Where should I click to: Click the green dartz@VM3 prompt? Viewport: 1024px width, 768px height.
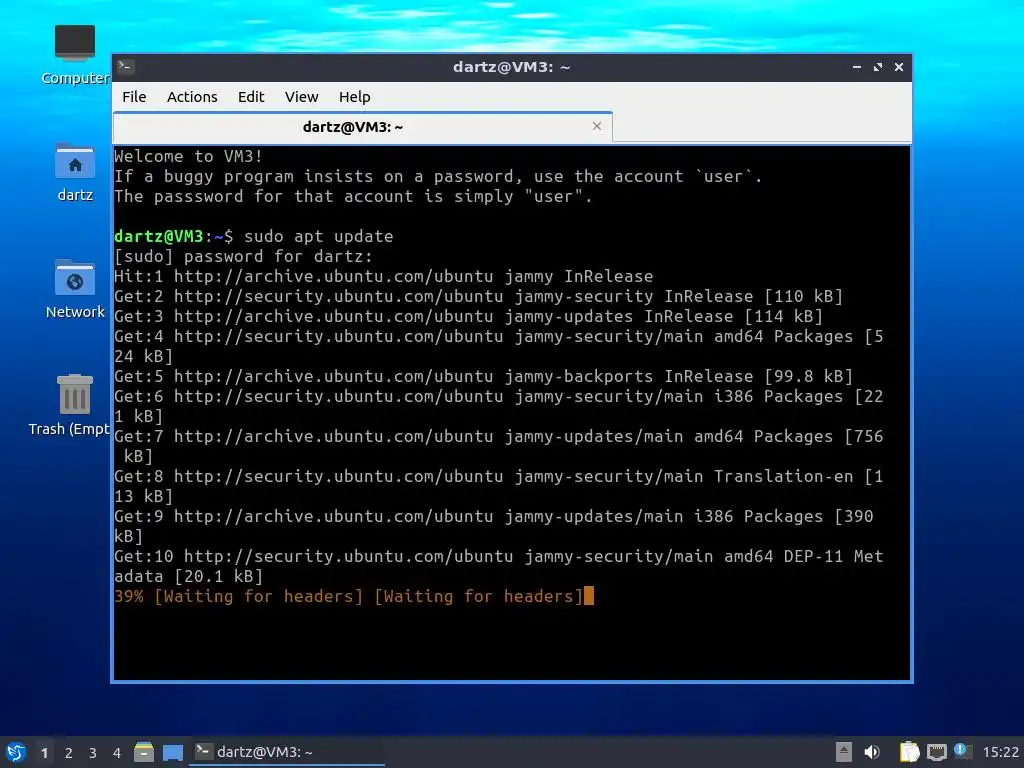coord(159,236)
